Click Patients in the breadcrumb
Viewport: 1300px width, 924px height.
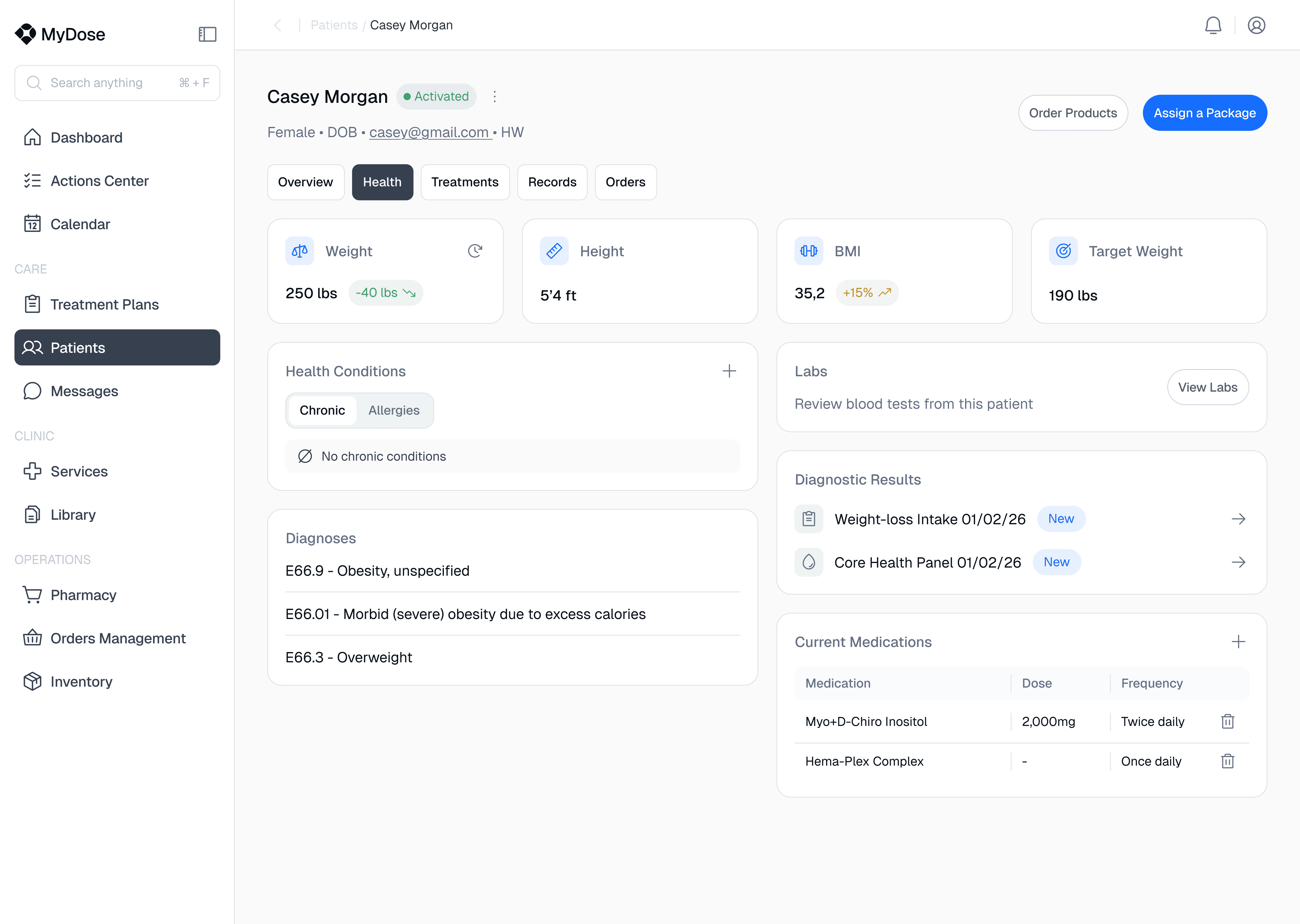point(334,25)
